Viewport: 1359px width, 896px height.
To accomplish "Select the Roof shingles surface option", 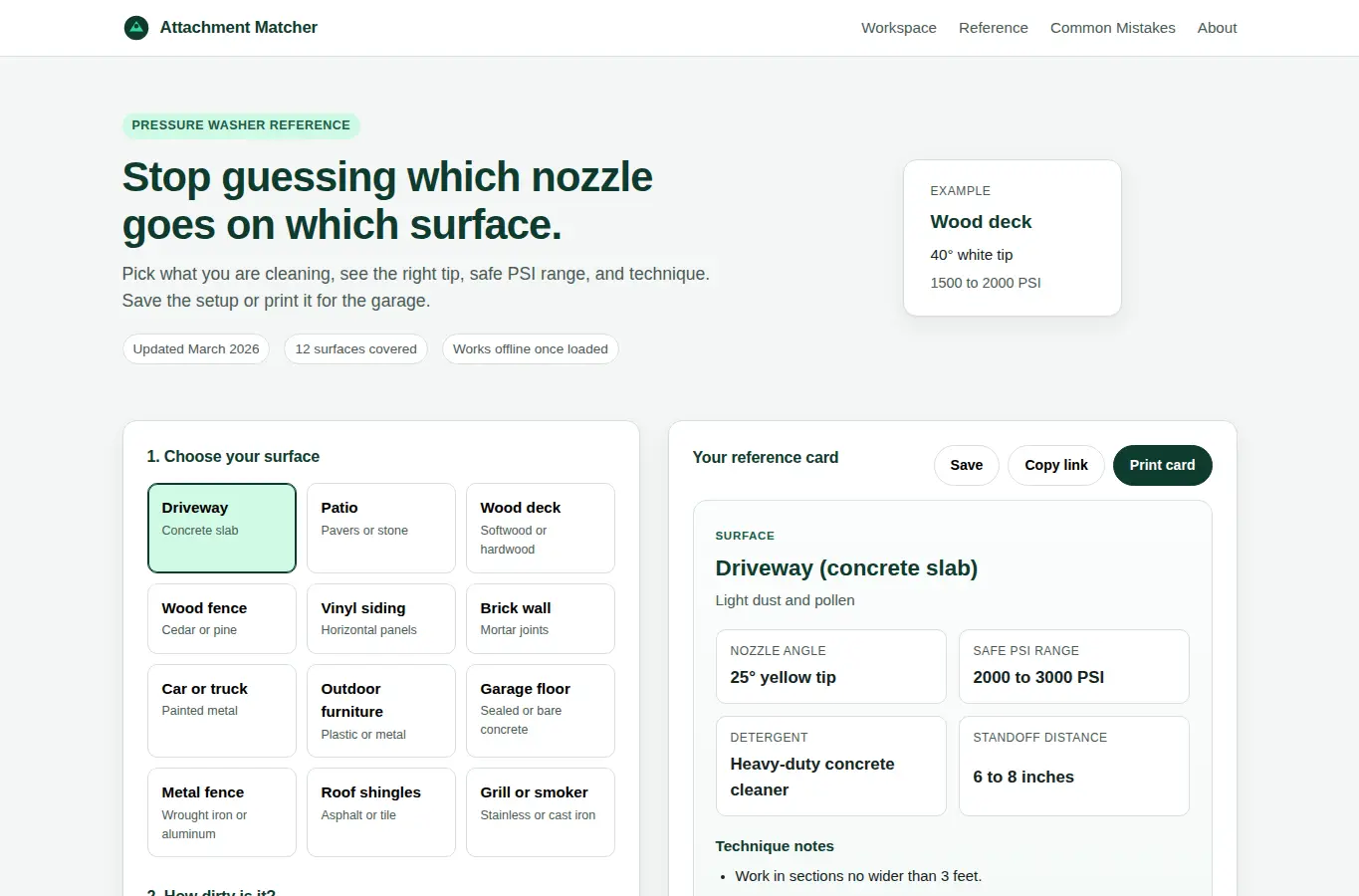I will tap(381, 812).
